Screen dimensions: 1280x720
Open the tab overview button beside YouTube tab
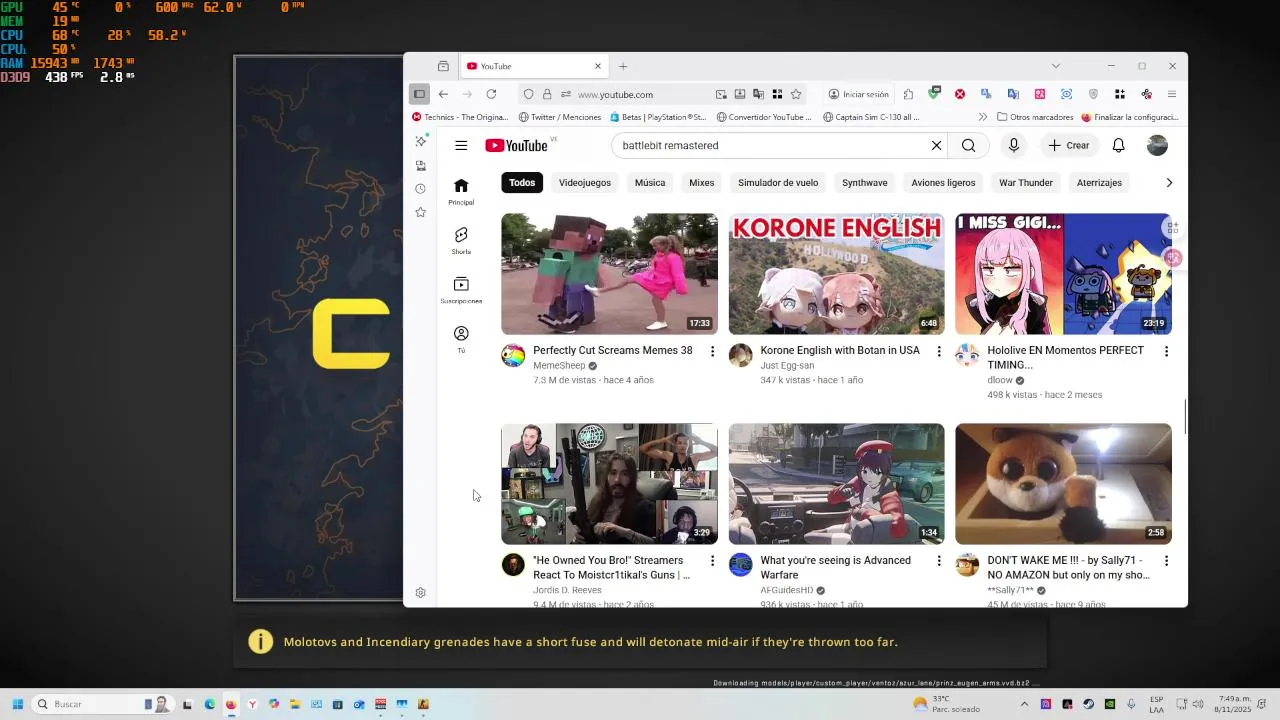[443, 66]
